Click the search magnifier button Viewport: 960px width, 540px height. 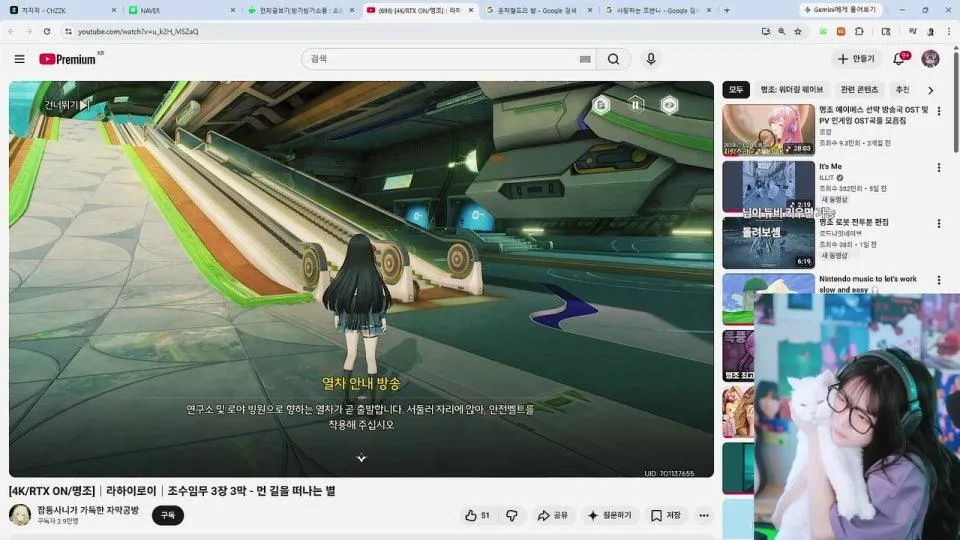click(x=613, y=59)
